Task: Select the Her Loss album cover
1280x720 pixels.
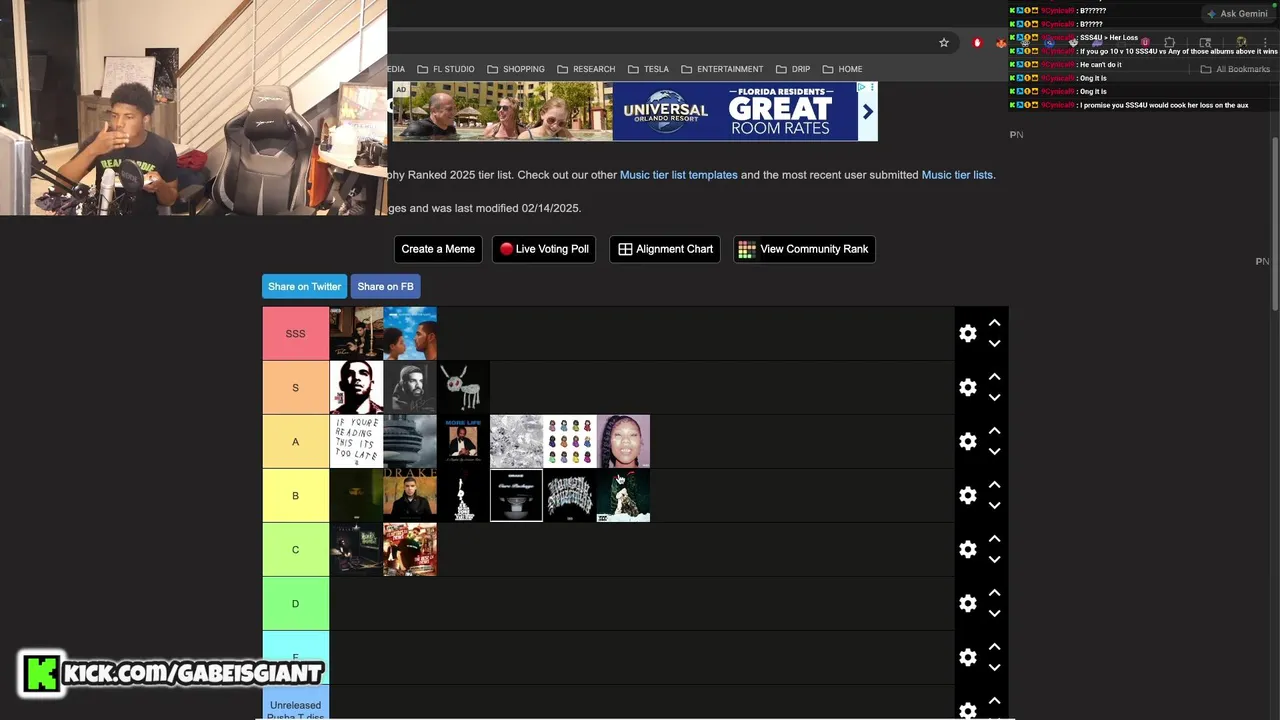Action: click(623, 441)
